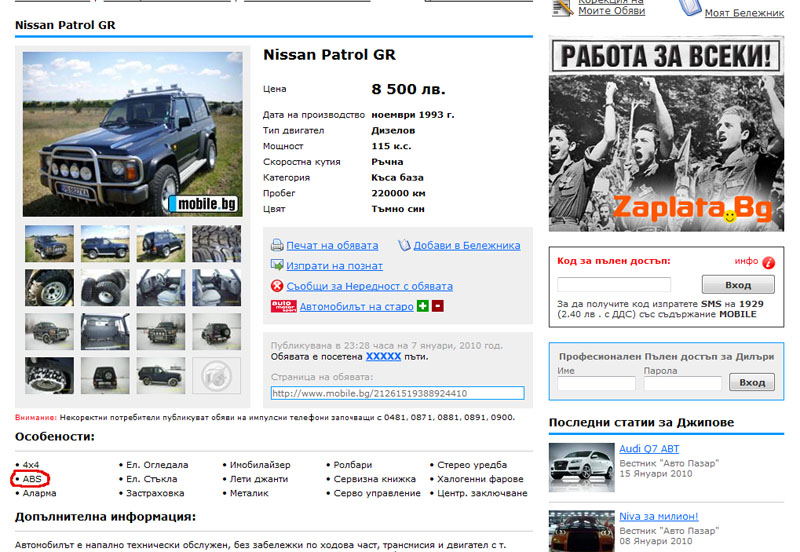Image resolution: width=800 pixels, height=552 pixels.
Task: Focus the dealer Парола field
Action: 682,383
